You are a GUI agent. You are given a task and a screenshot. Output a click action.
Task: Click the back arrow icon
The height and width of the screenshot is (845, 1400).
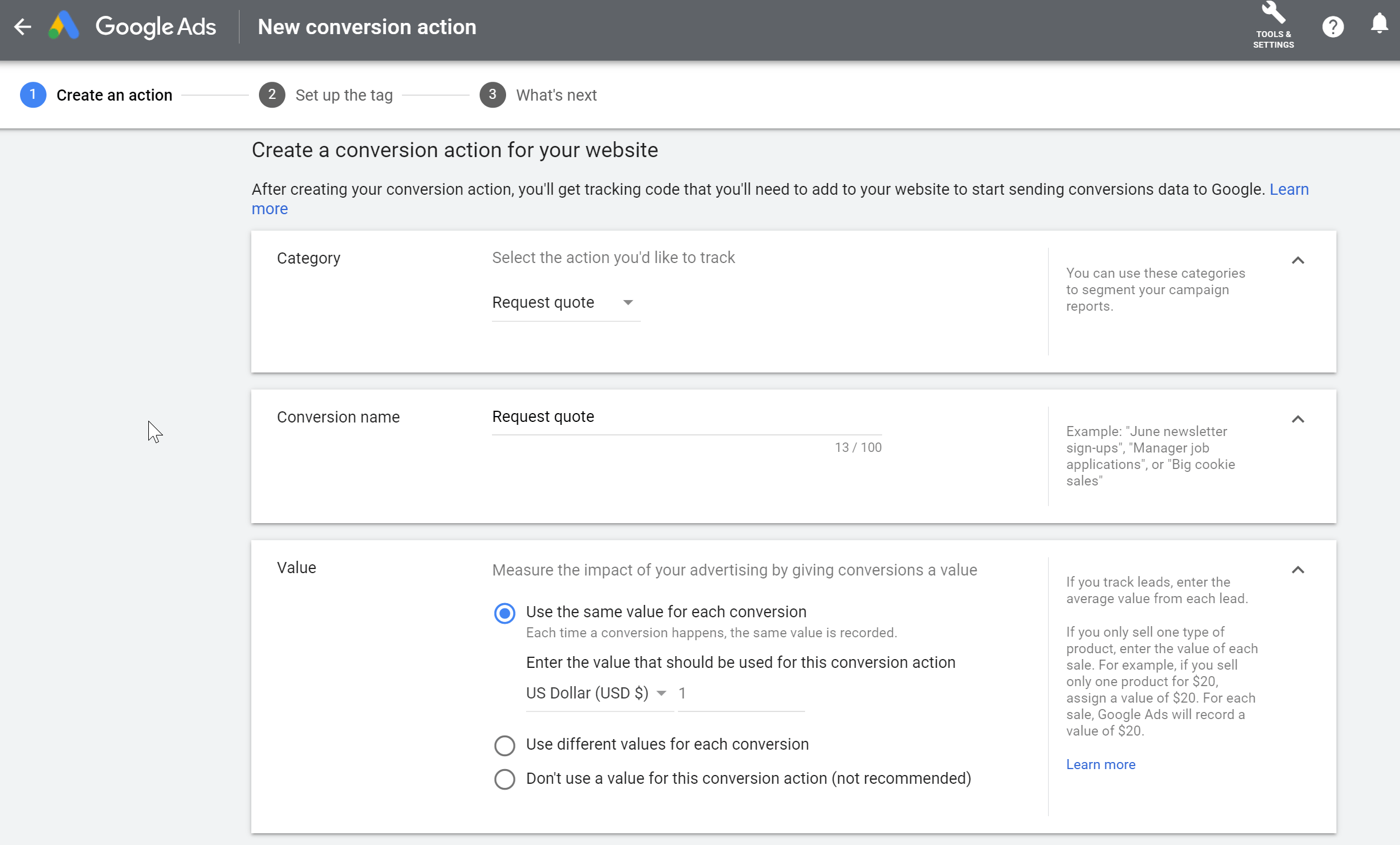pyautogui.click(x=22, y=26)
